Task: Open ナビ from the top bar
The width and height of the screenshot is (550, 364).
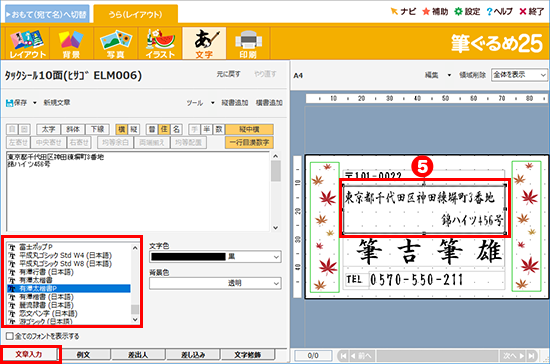Action: tap(403, 12)
